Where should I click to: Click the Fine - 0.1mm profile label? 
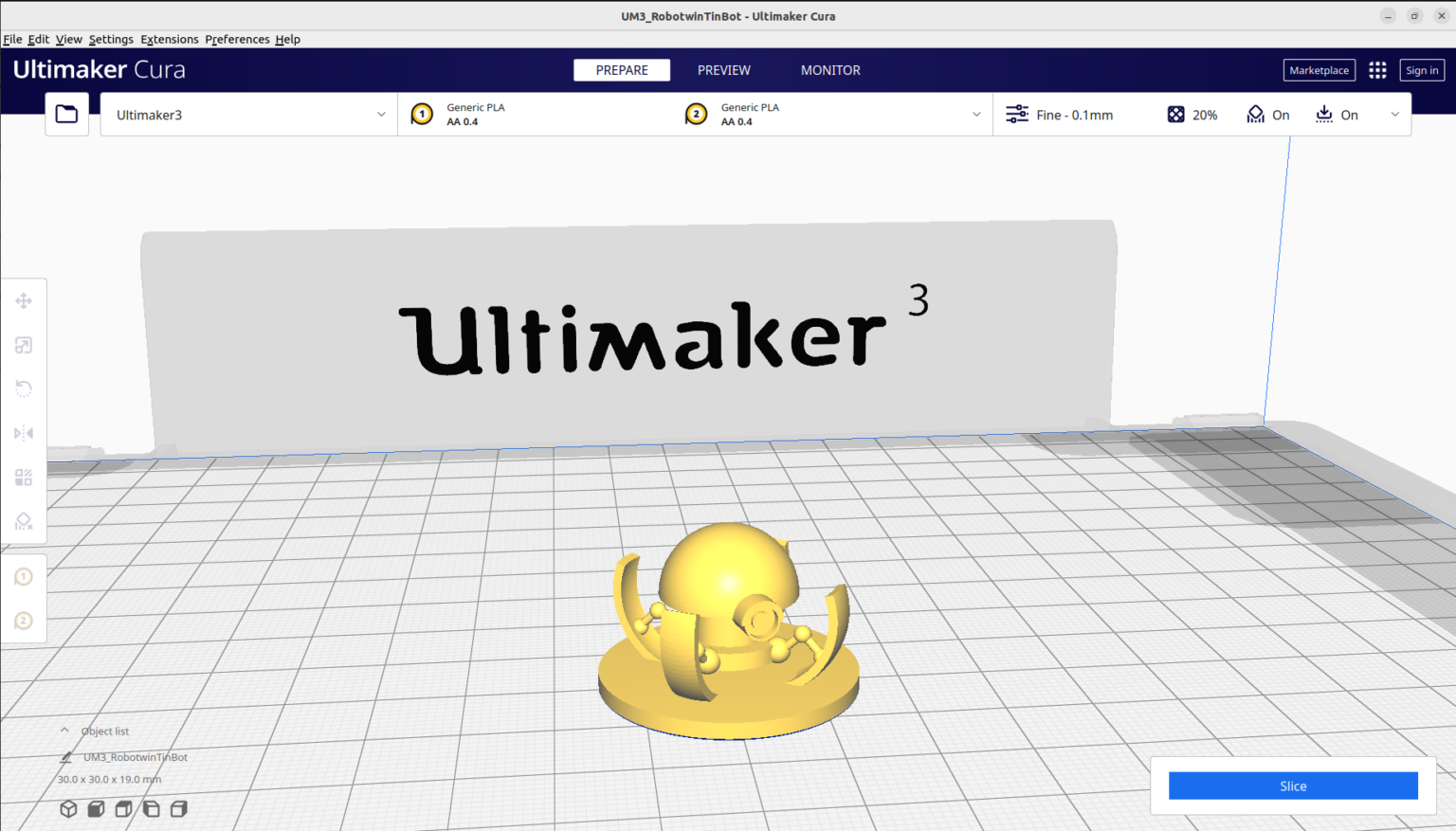pos(1074,115)
